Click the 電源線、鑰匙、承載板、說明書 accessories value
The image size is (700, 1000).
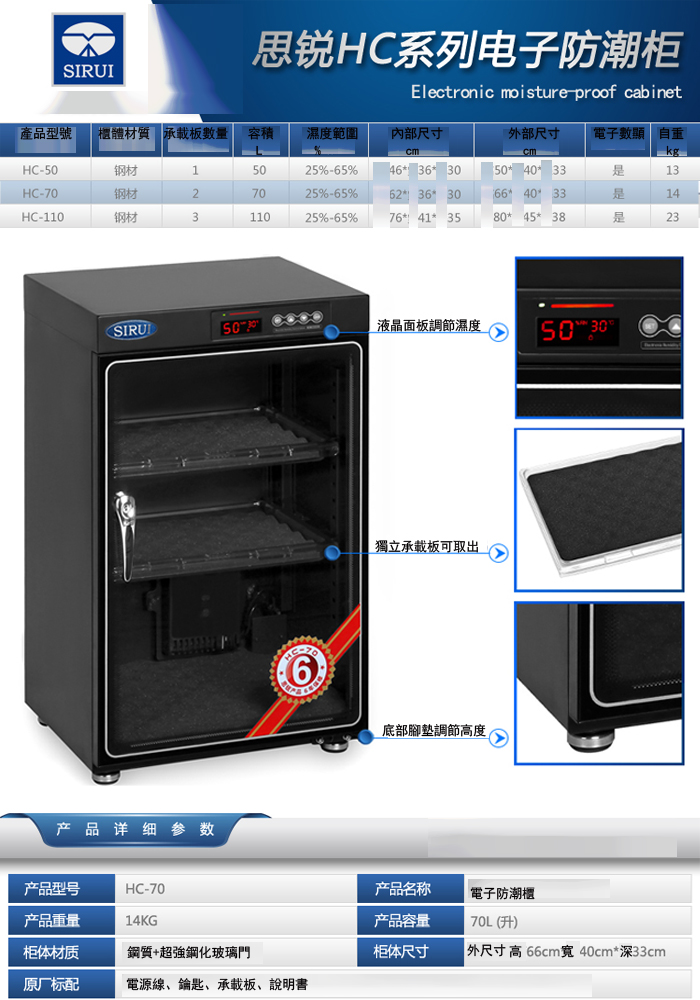pos(217,984)
